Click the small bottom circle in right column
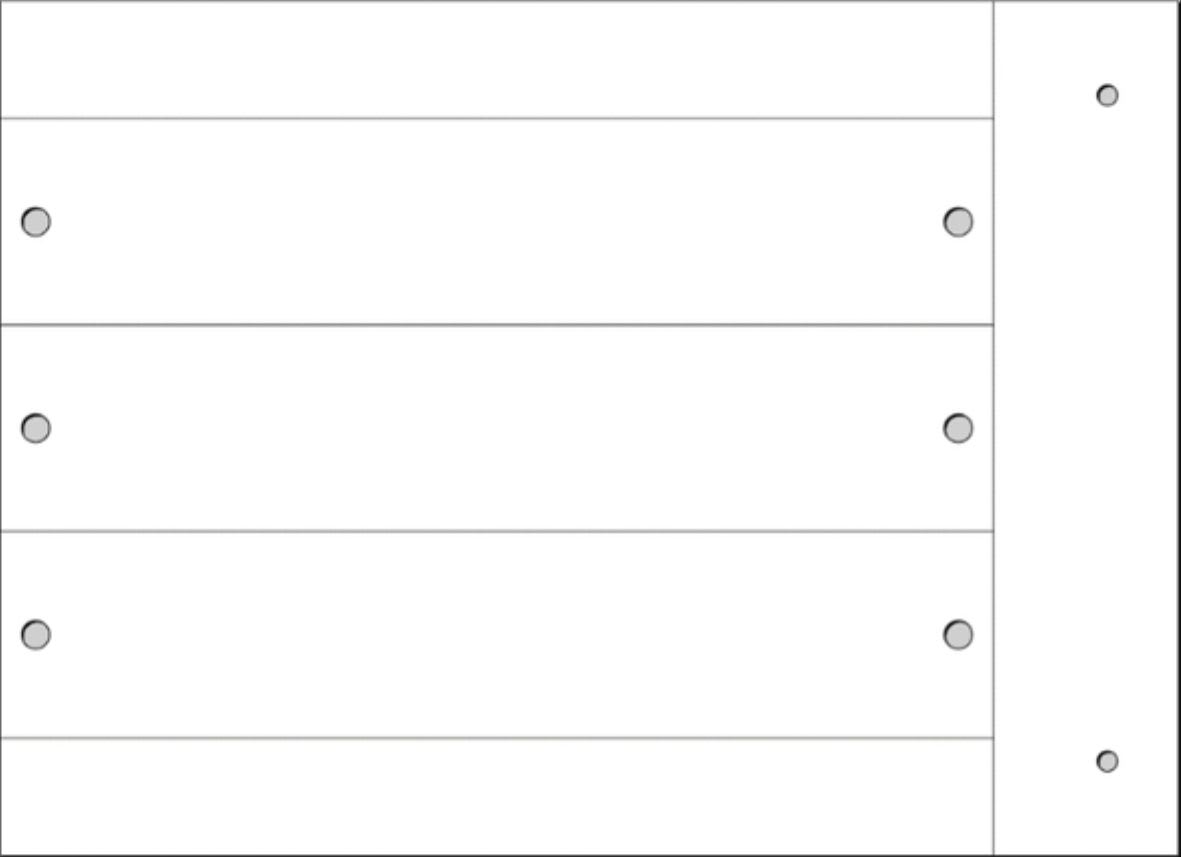The width and height of the screenshot is (1181, 857). point(1107,761)
